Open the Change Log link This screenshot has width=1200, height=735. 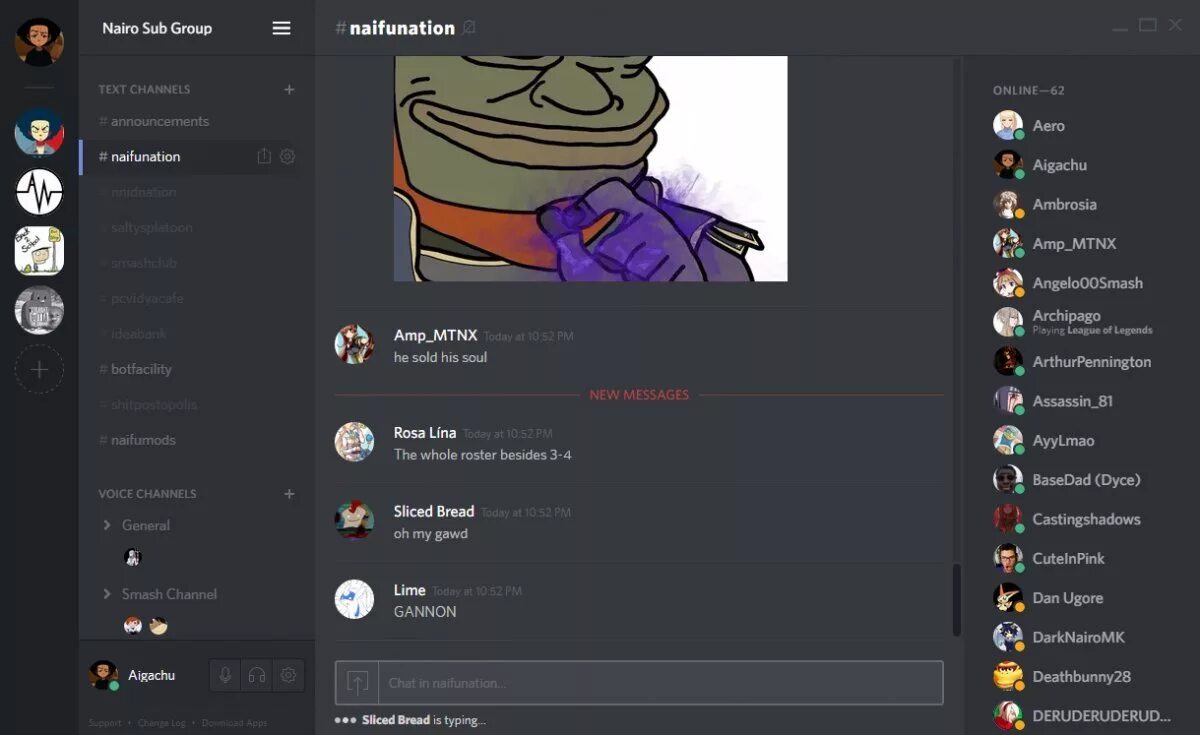click(x=161, y=723)
